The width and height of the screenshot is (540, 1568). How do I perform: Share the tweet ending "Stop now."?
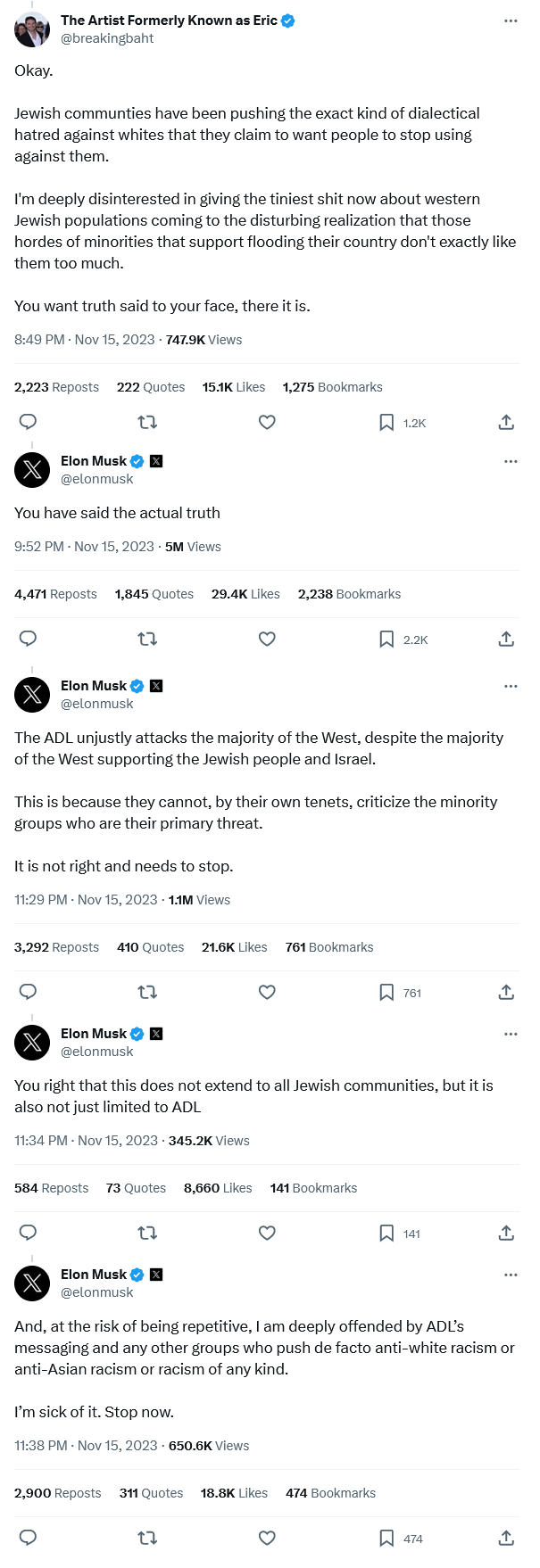tap(506, 1538)
